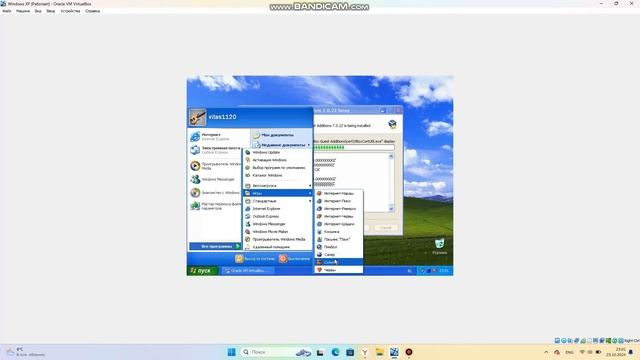The image size is (640, 360).
Task: Start Internet Checkers (Интернет-Шашки) game
Action: point(338,224)
